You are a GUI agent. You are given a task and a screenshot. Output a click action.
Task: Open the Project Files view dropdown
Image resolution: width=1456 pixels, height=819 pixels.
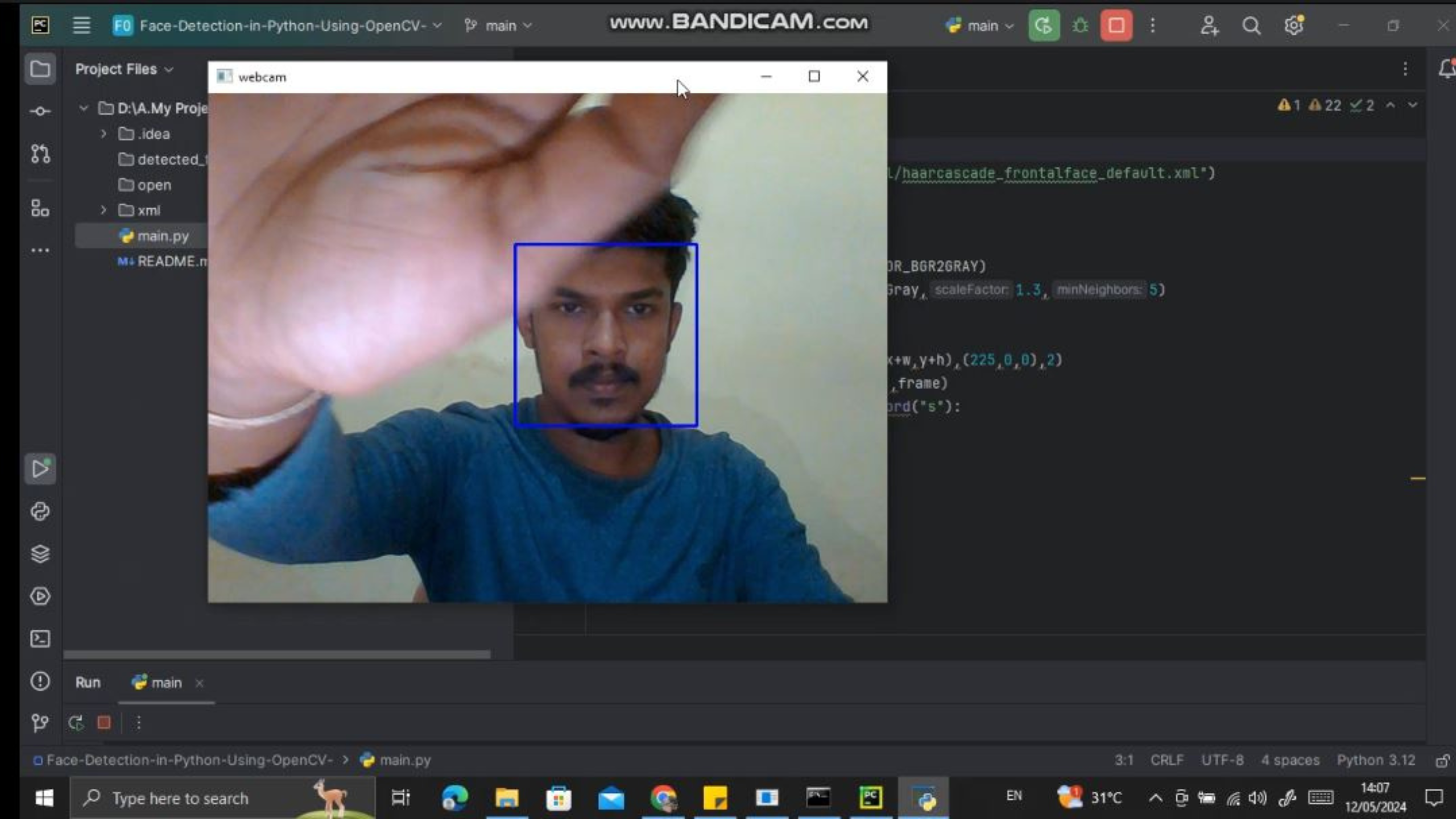[123, 69]
